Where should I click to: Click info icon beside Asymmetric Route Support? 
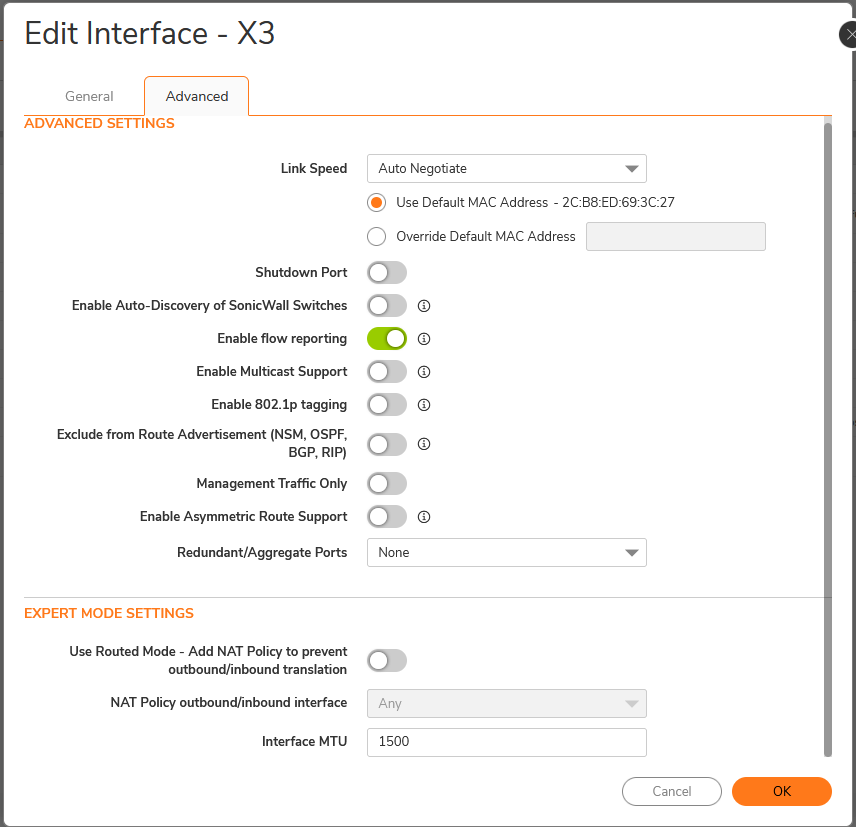(x=423, y=517)
